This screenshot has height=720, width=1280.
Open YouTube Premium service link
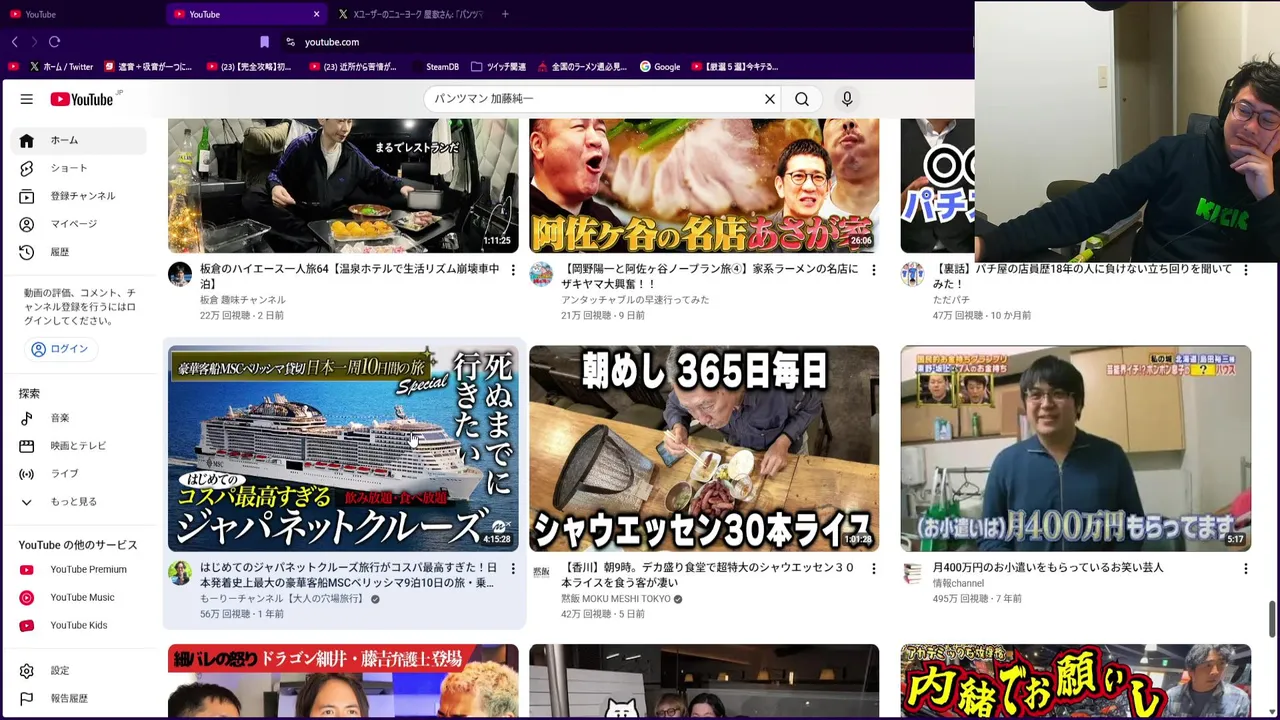click(x=78, y=570)
